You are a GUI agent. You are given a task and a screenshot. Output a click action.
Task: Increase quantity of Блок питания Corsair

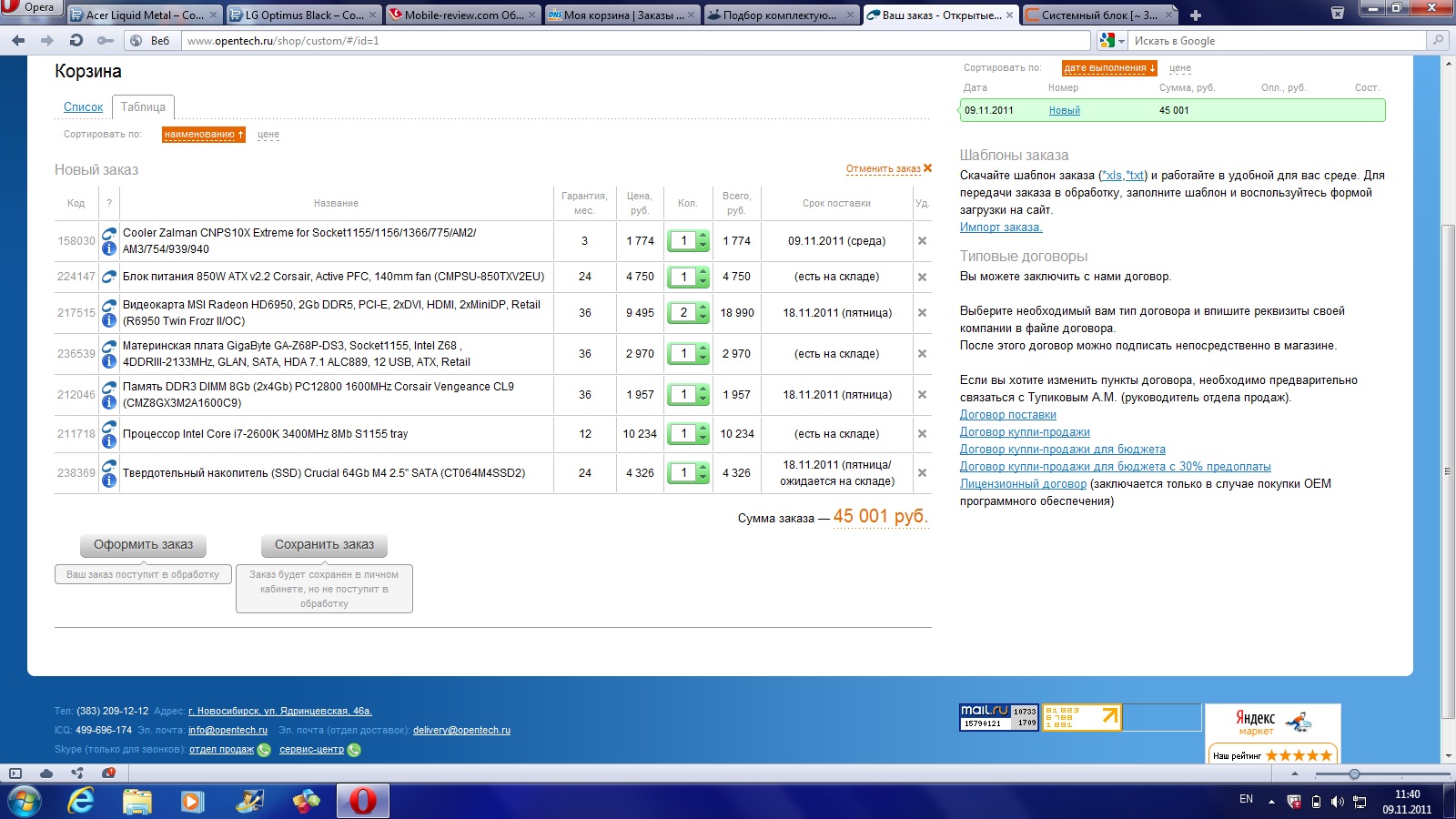703,272
